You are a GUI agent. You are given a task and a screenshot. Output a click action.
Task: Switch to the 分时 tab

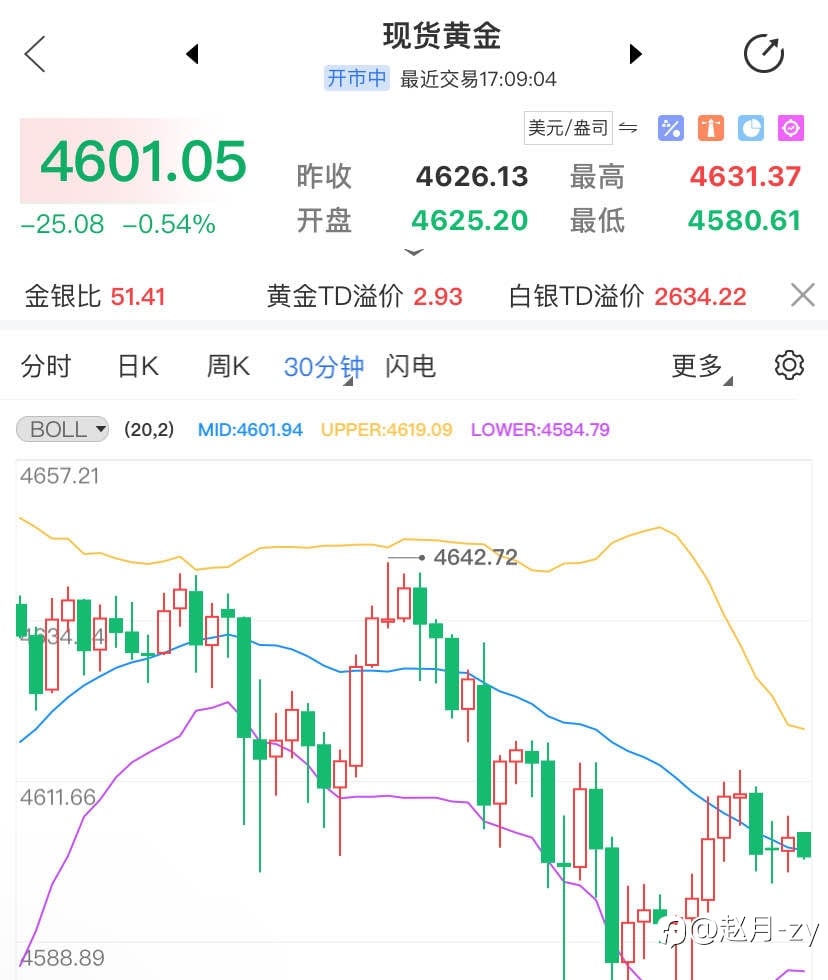point(46,367)
